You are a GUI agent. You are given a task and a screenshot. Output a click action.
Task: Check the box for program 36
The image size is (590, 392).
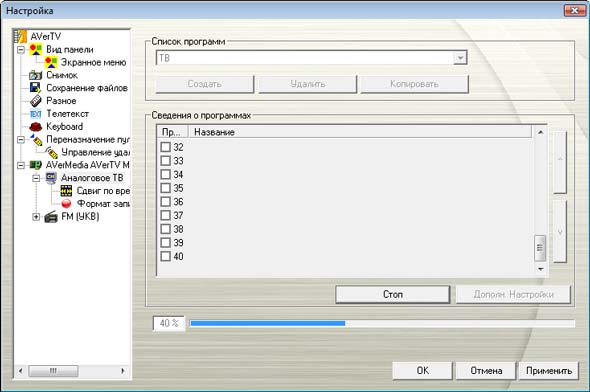pyautogui.click(x=166, y=202)
